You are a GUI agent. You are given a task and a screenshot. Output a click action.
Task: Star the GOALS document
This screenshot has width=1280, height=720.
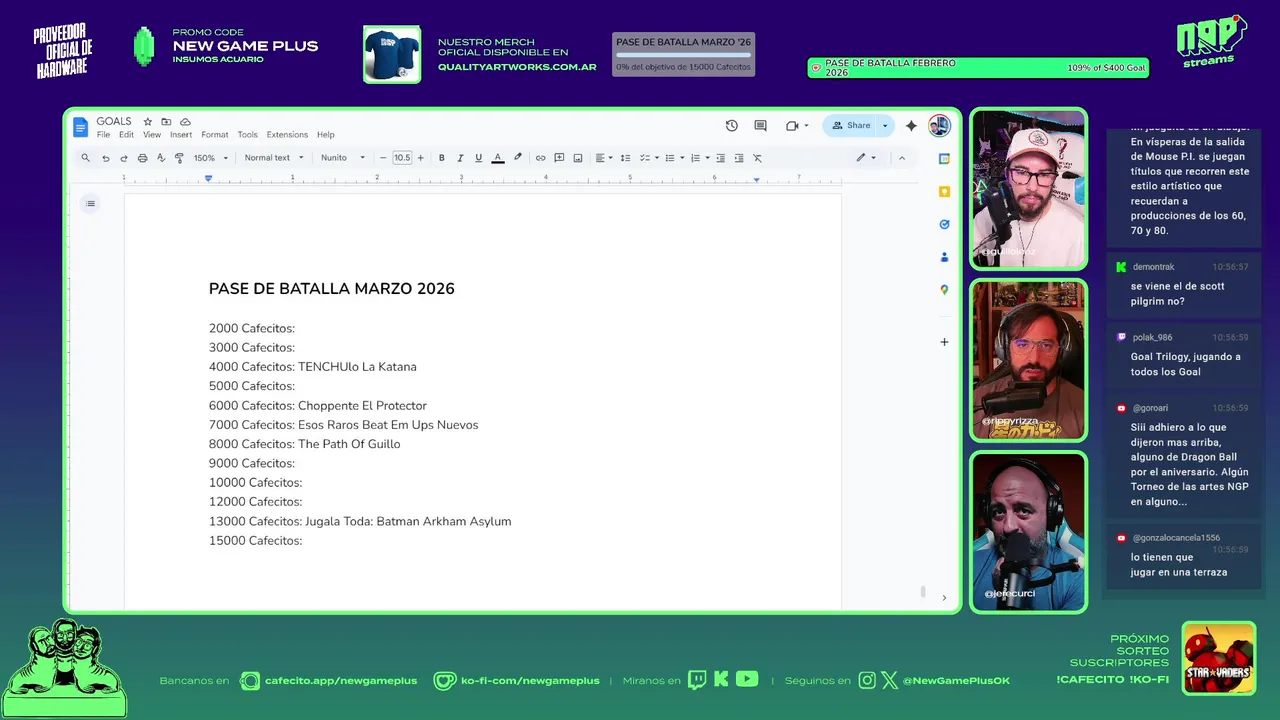point(148,122)
